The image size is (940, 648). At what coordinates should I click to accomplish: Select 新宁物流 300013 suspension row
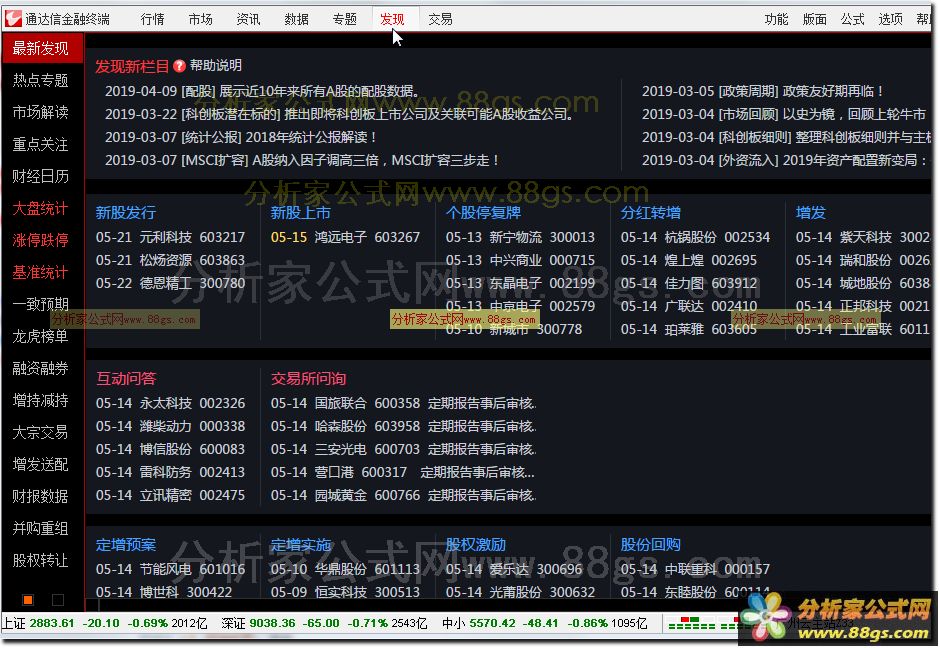coord(520,237)
